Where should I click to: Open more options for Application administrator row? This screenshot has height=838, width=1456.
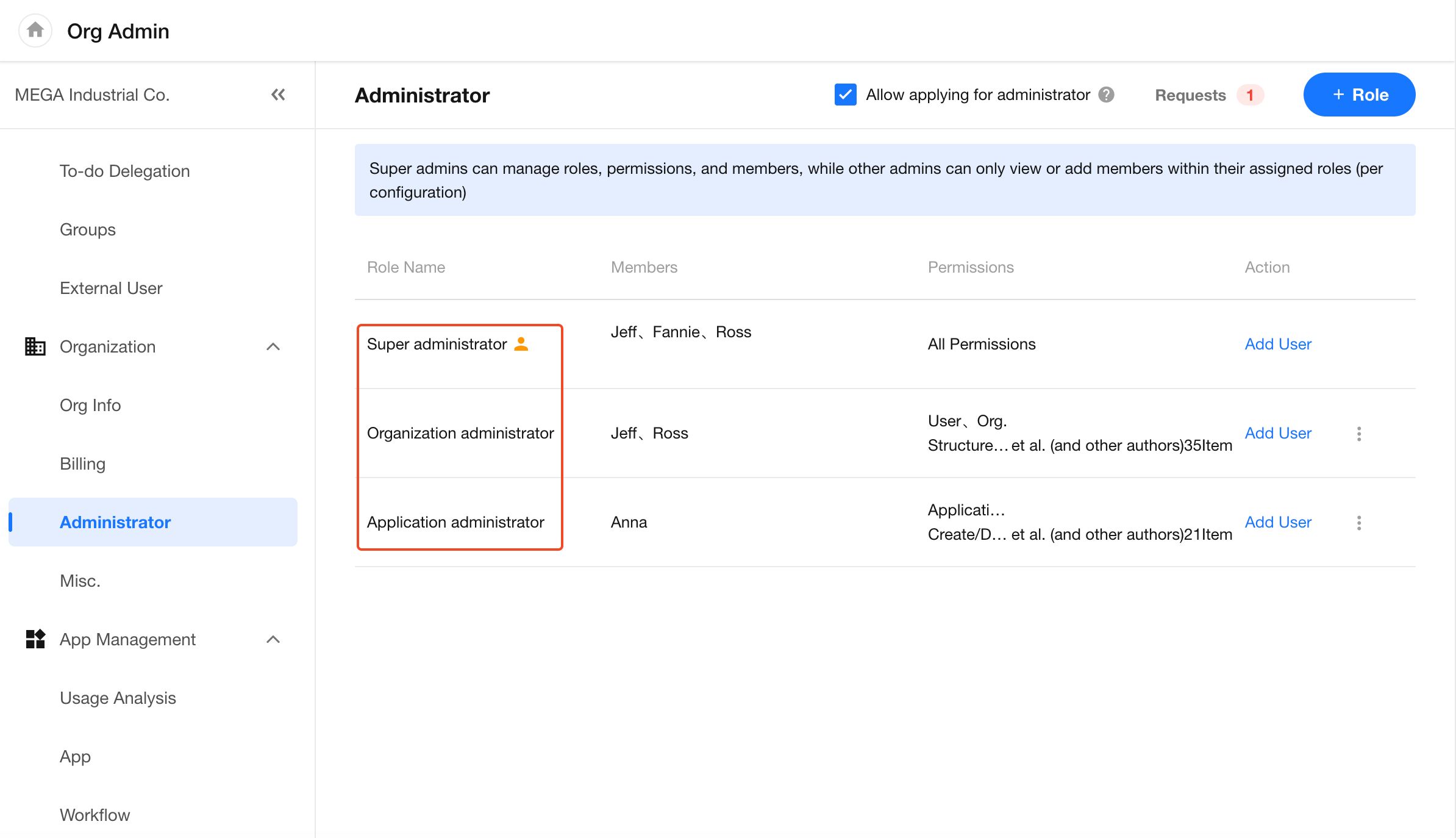1358,523
